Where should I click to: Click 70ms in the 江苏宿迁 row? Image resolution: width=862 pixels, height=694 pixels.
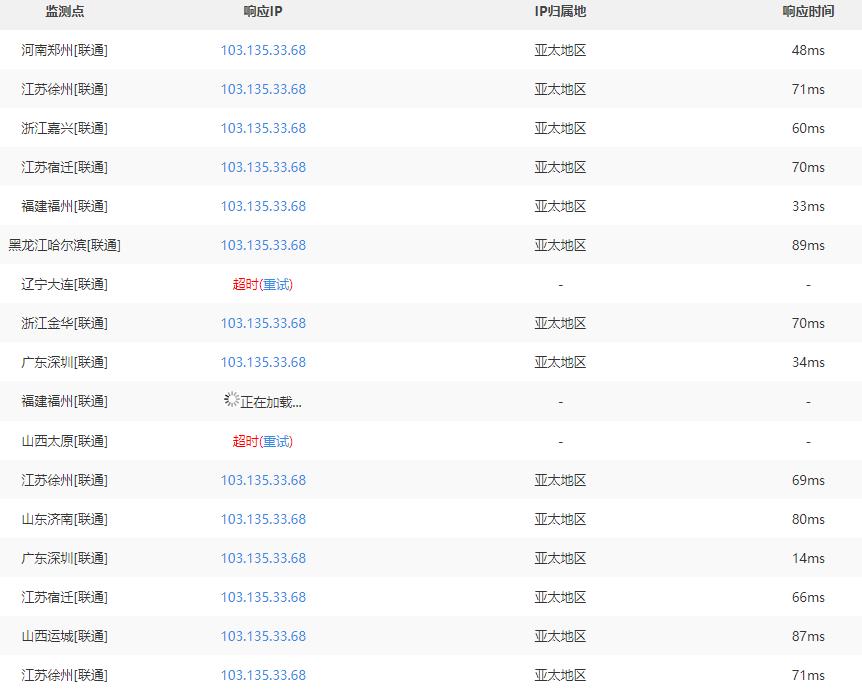pos(808,167)
